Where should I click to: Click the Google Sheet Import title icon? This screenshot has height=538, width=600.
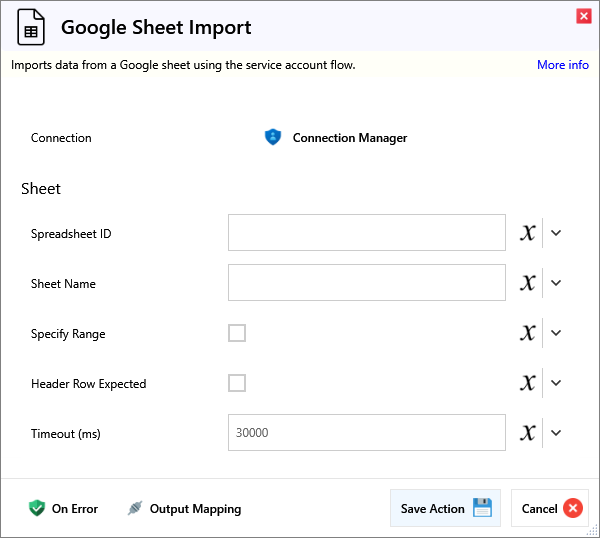coord(31,27)
